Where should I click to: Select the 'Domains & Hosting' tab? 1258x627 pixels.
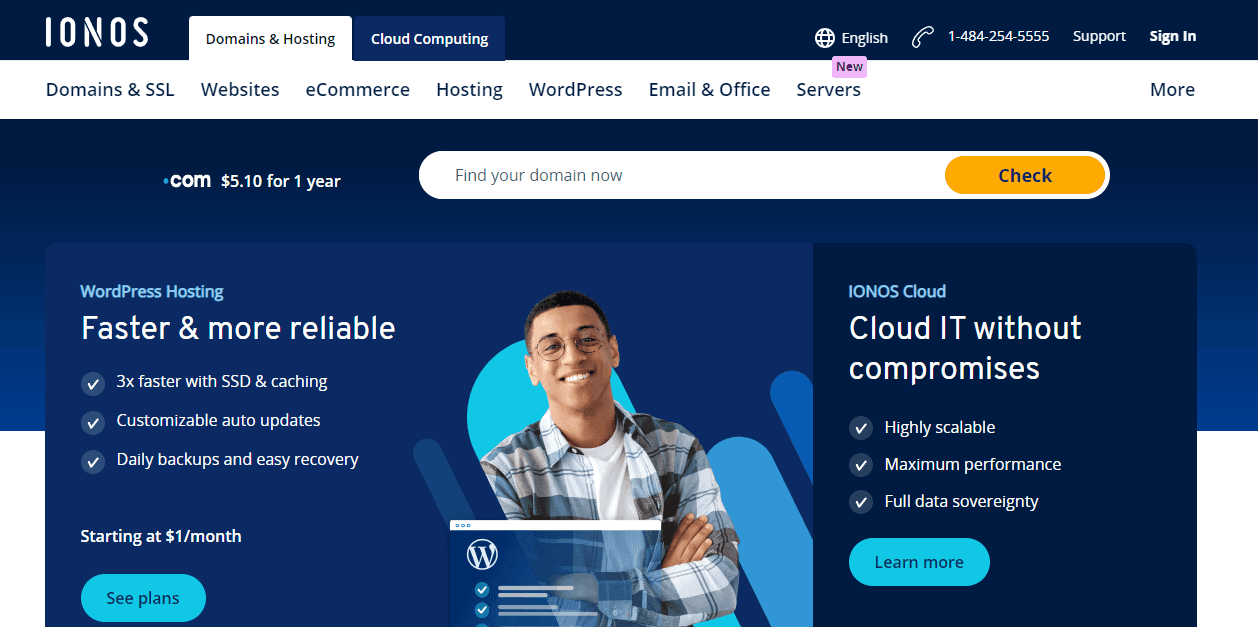point(269,38)
